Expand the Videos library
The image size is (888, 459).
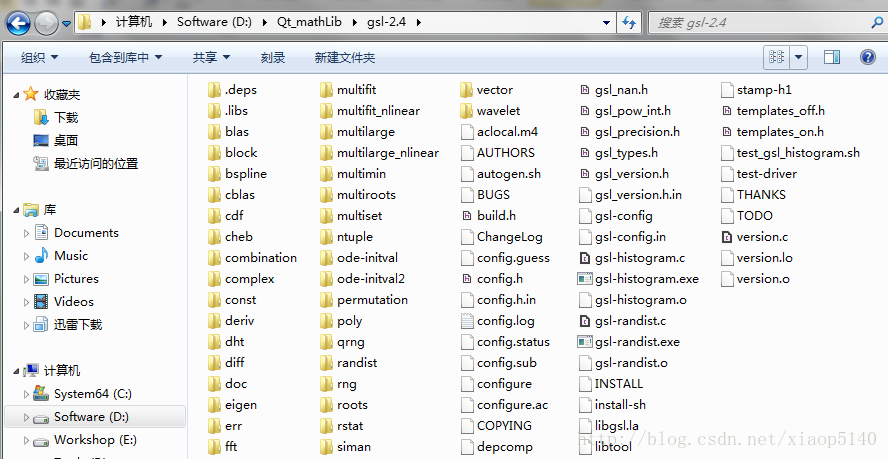(26, 302)
